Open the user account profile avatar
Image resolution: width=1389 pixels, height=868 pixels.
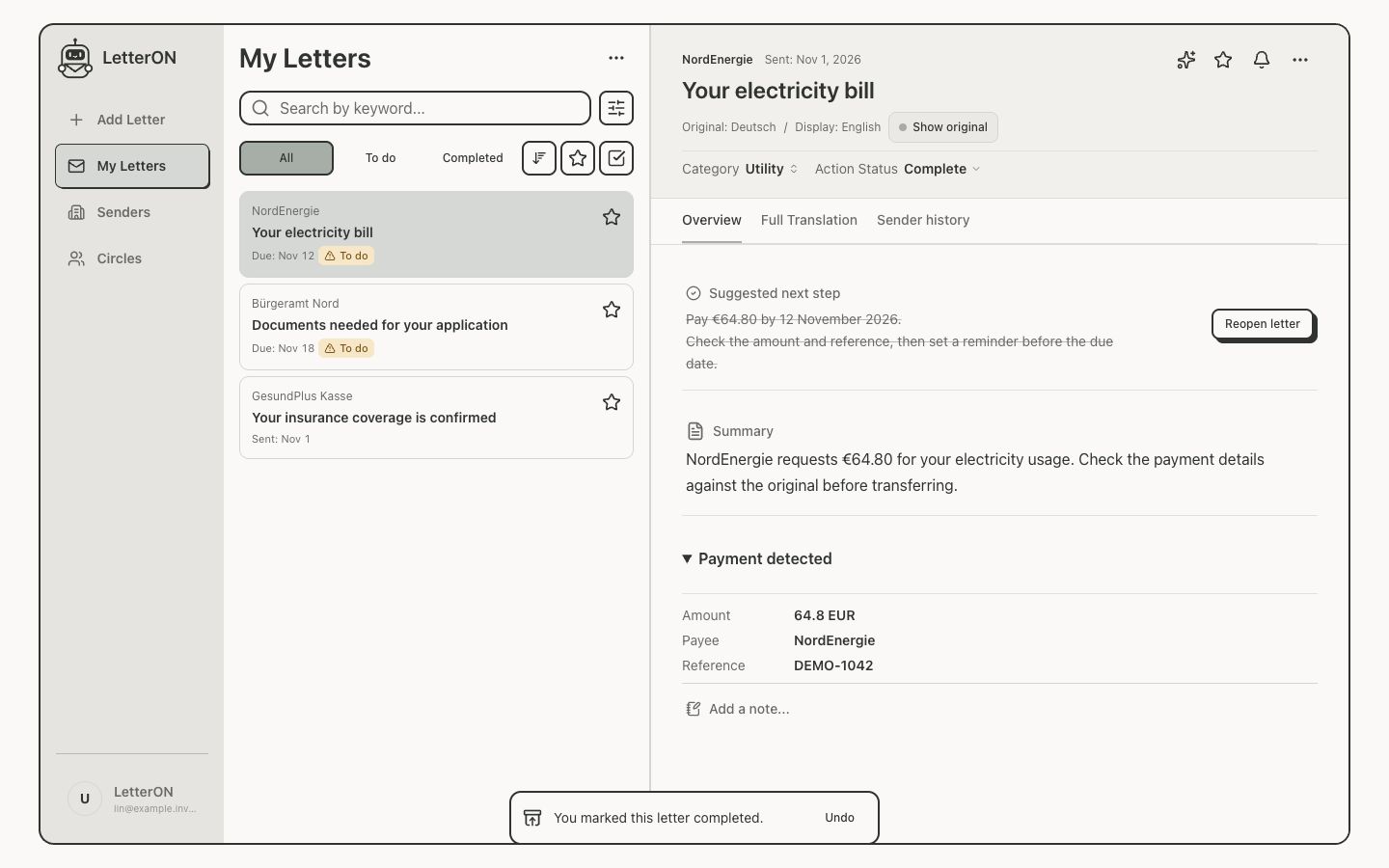point(85,799)
